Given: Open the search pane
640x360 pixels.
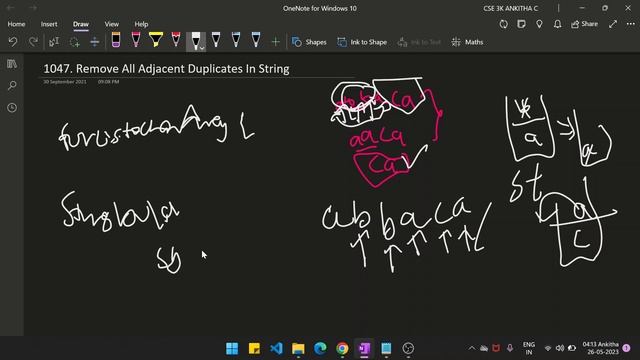Looking at the screenshot, I should pos(12,86).
